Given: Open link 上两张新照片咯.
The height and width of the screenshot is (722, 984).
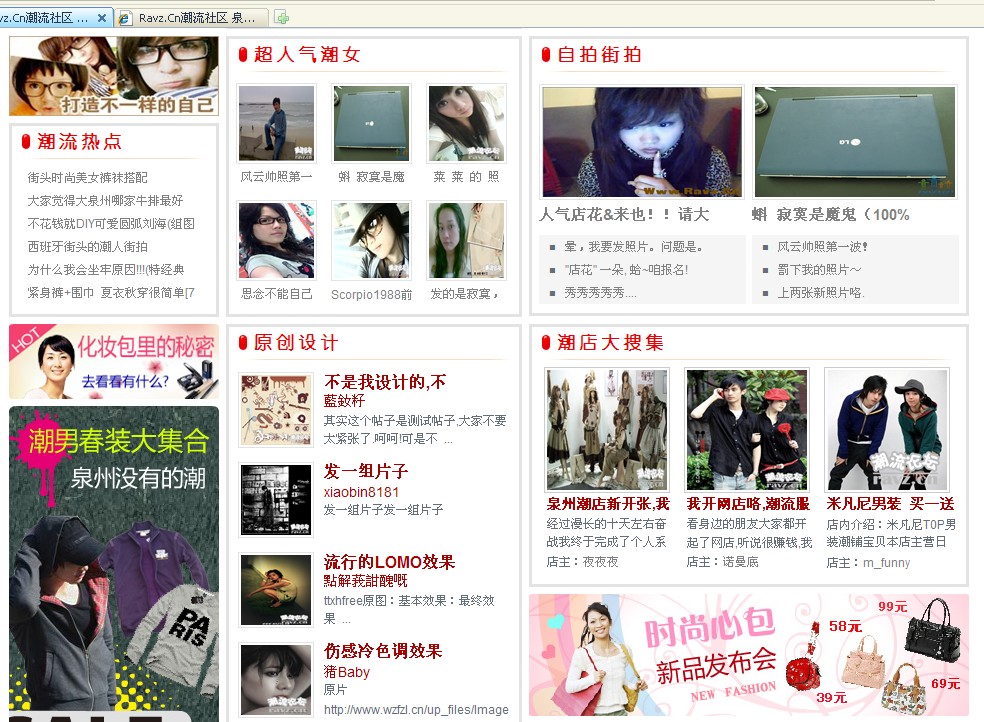Looking at the screenshot, I should click(821, 293).
